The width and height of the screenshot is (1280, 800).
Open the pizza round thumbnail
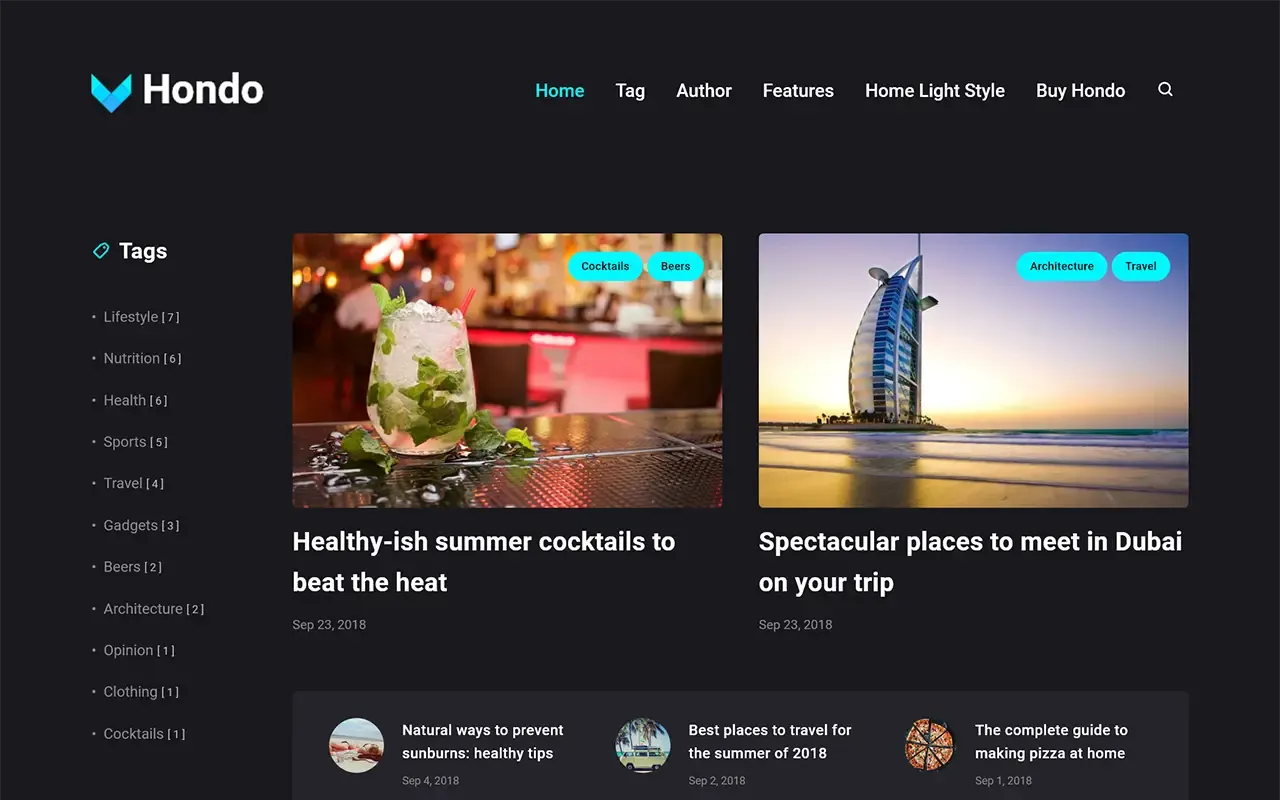pos(930,745)
